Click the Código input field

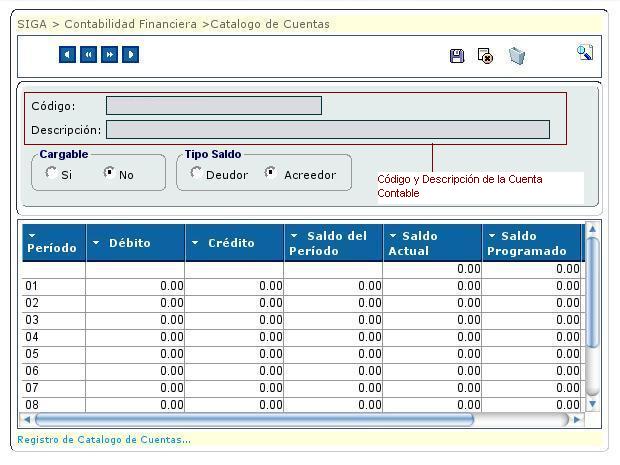[214, 106]
